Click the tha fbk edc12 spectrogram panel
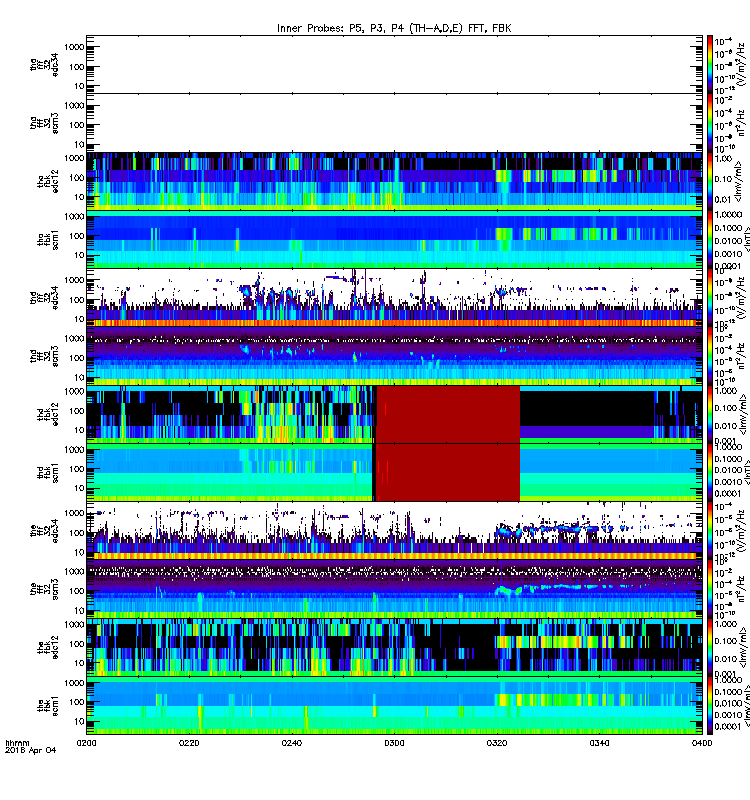 coord(394,182)
